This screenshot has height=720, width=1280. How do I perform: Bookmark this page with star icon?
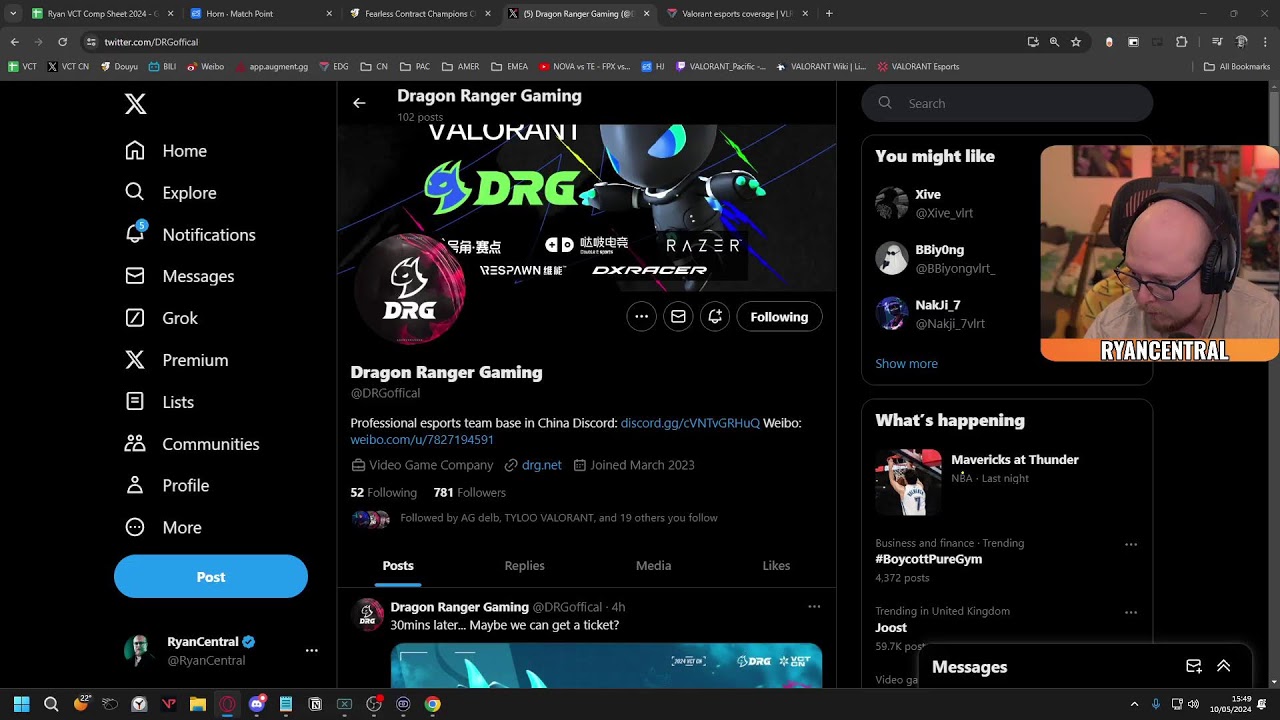click(1076, 42)
